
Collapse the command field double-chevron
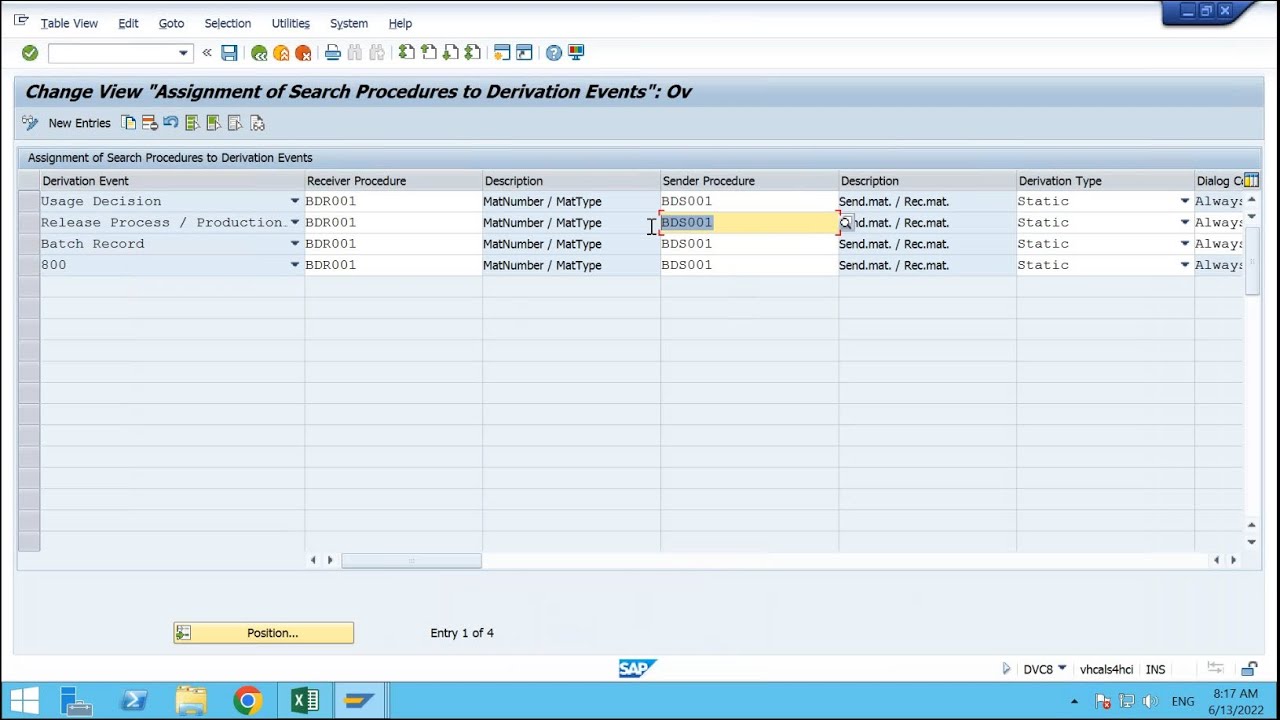(207, 53)
